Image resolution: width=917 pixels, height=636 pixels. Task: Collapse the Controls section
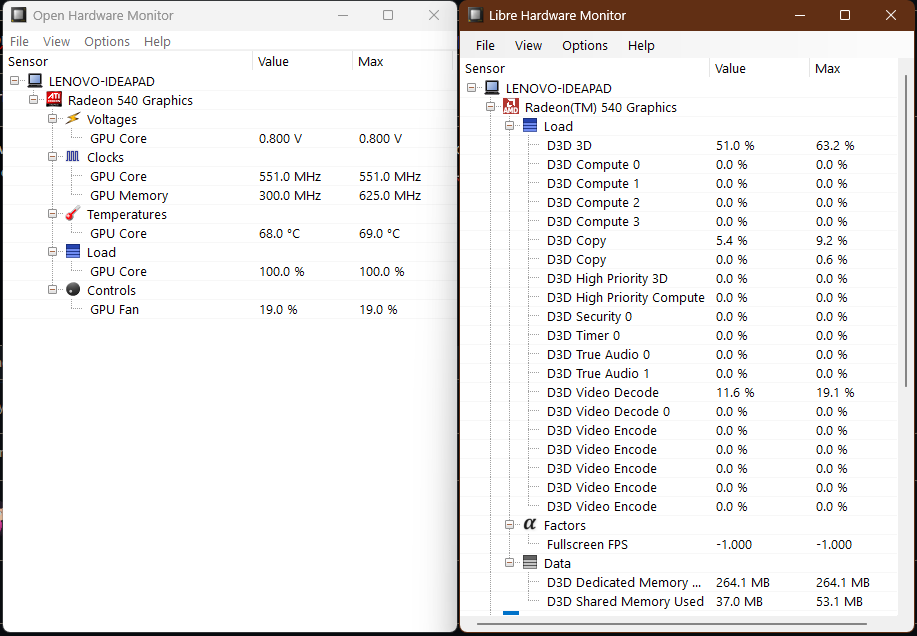pyautogui.click(x=53, y=290)
